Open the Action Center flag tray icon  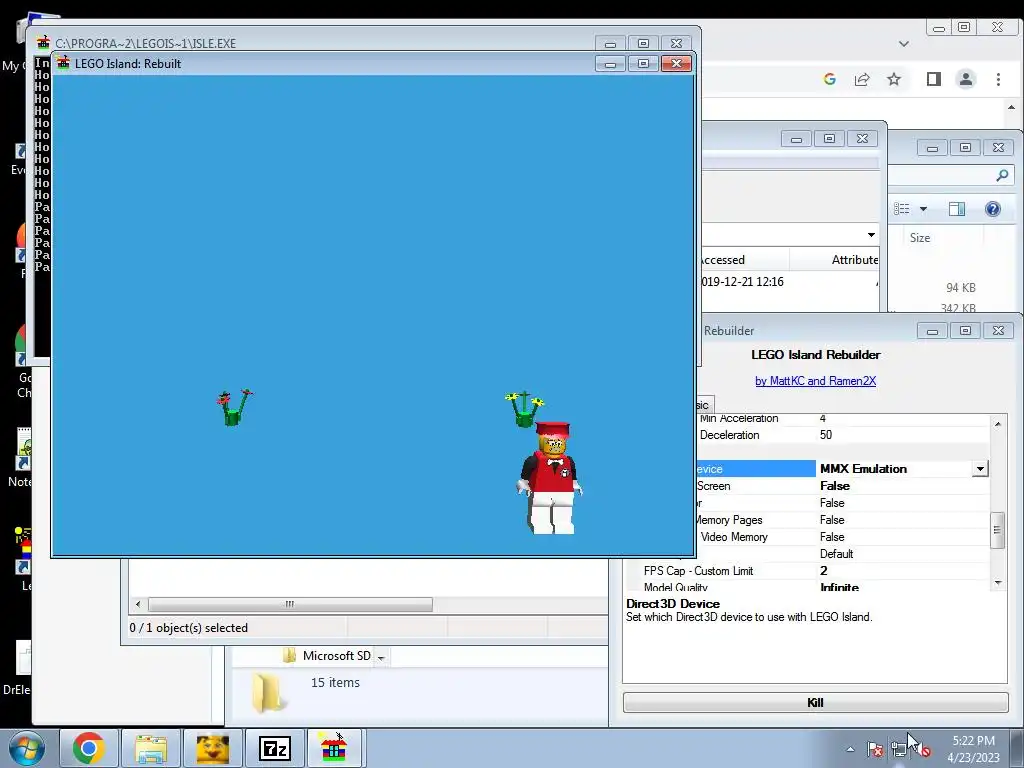(875, 749)
